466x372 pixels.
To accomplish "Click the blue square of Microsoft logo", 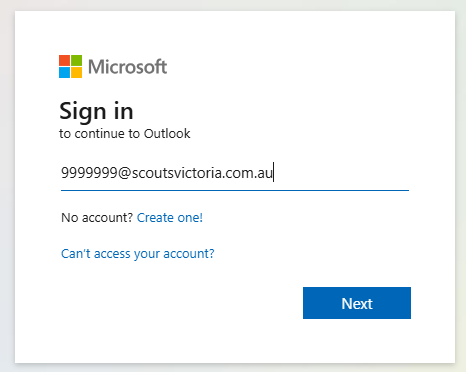I will click(64, 72).
